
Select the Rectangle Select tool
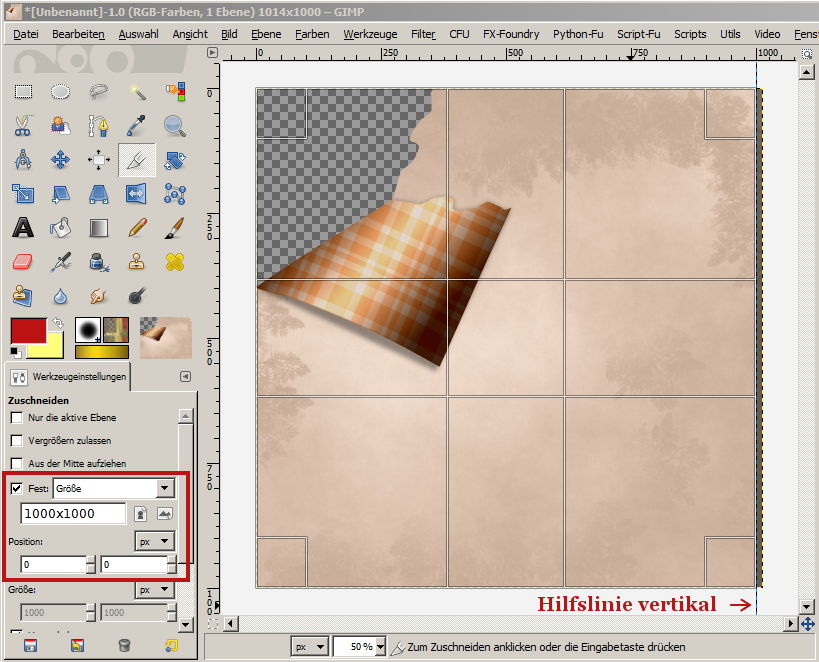(x=23, y=92)
